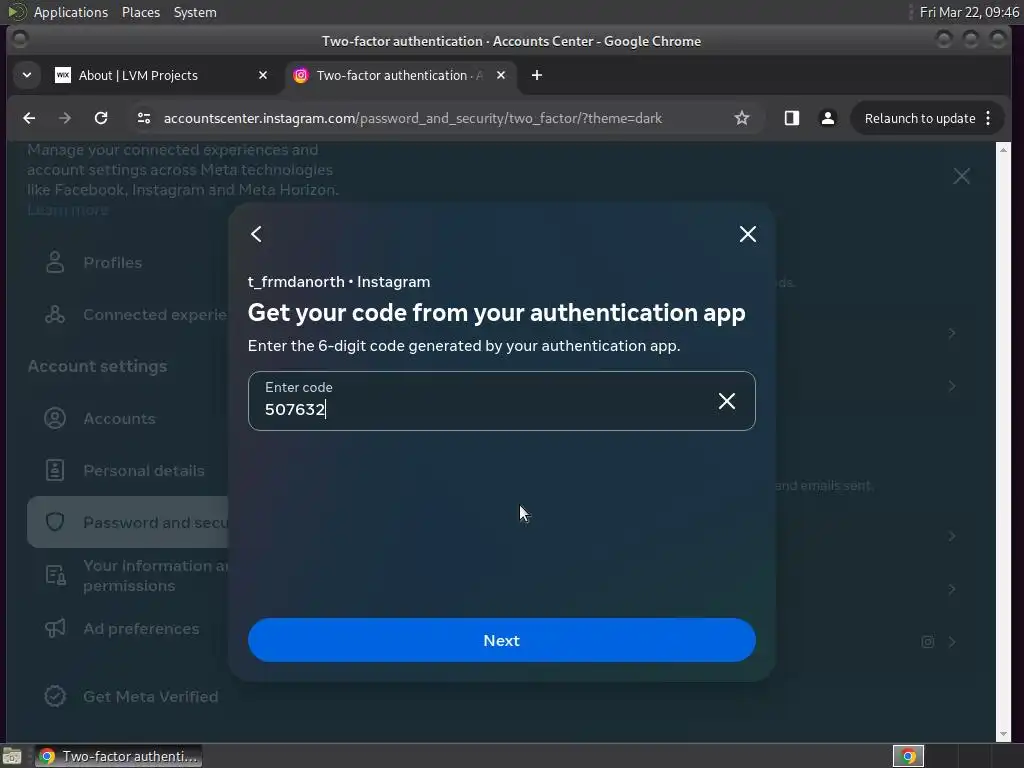The image size is (1024, 768).
Task: Navigate back in Chrome
Action: click(29, 118)
